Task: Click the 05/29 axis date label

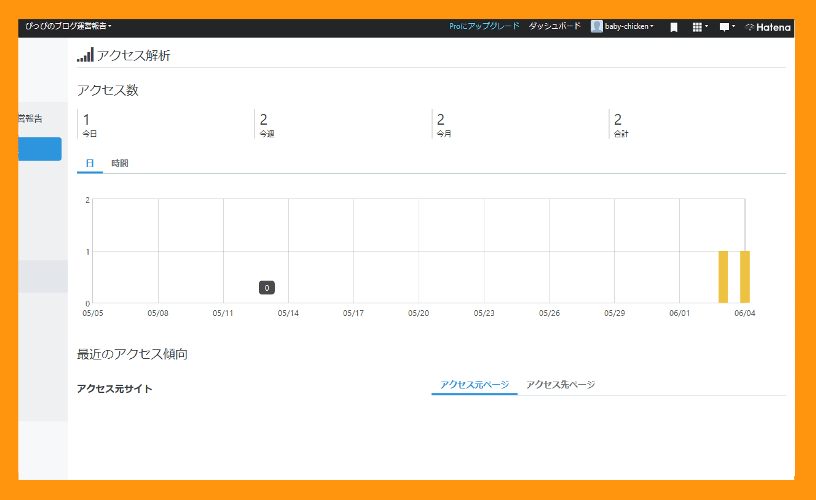Action: coord(614,313)
